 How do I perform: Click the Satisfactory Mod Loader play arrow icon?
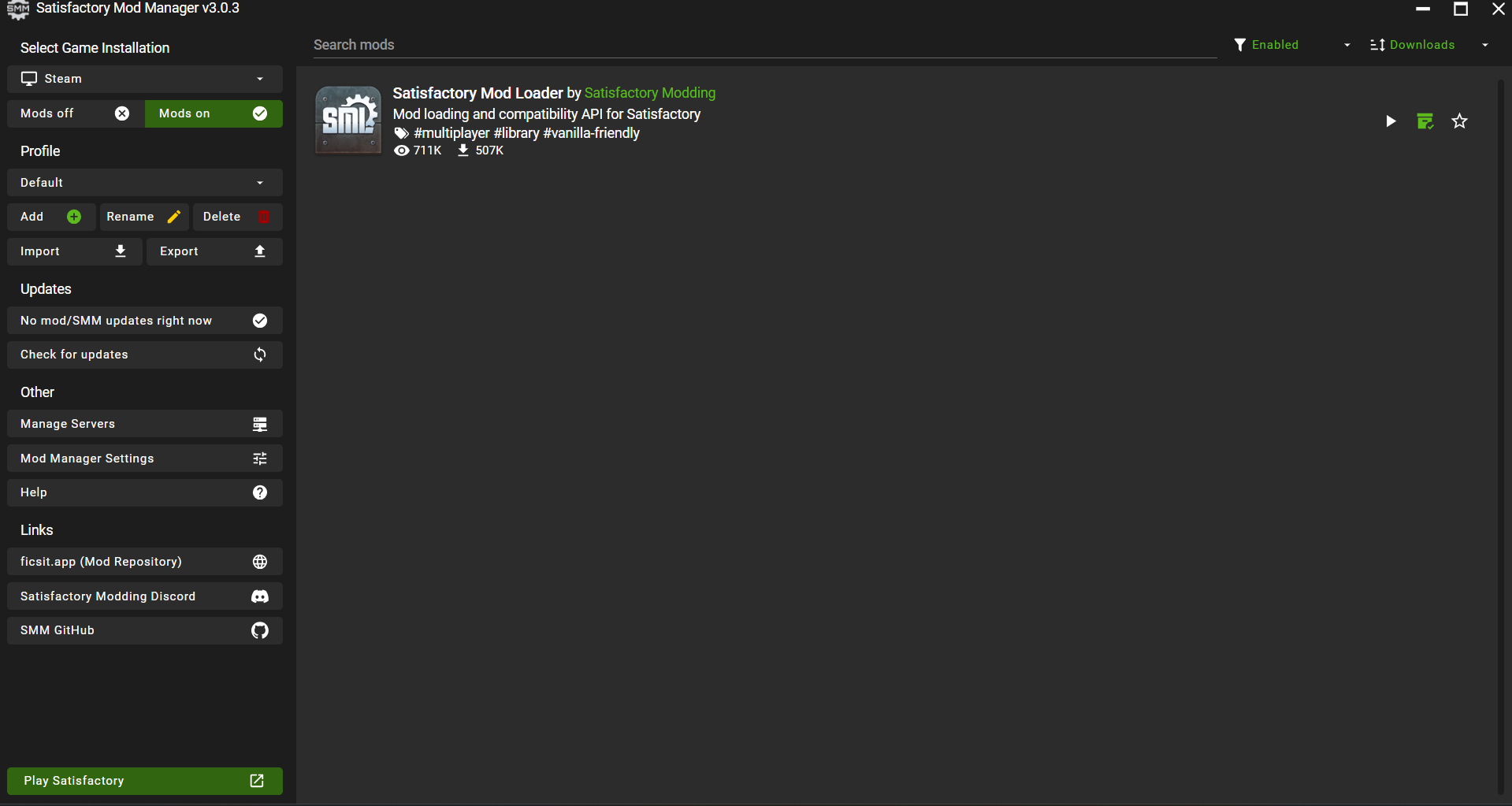click(1391, 121)
